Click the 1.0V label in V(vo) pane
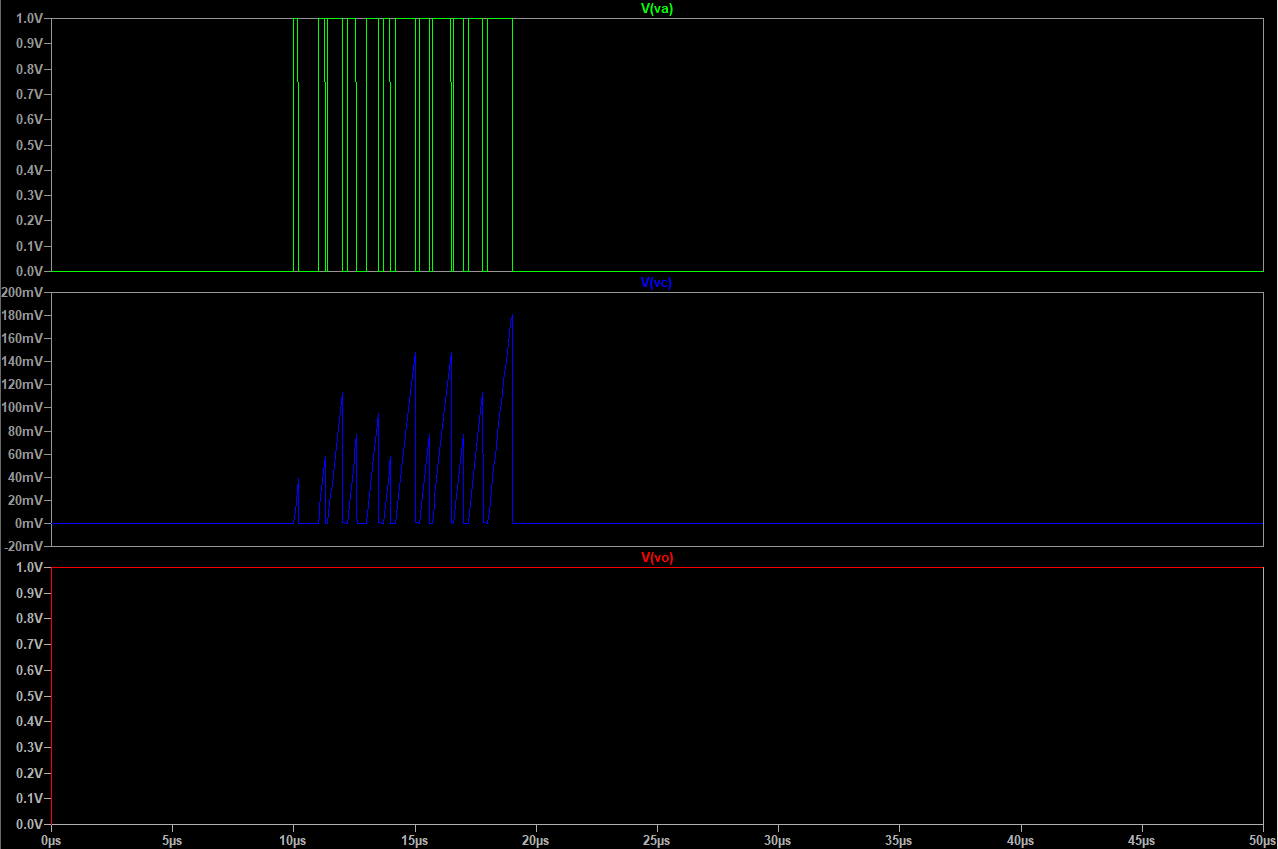This screenshot has height=849, width=1278. click(x=29, y=567)
